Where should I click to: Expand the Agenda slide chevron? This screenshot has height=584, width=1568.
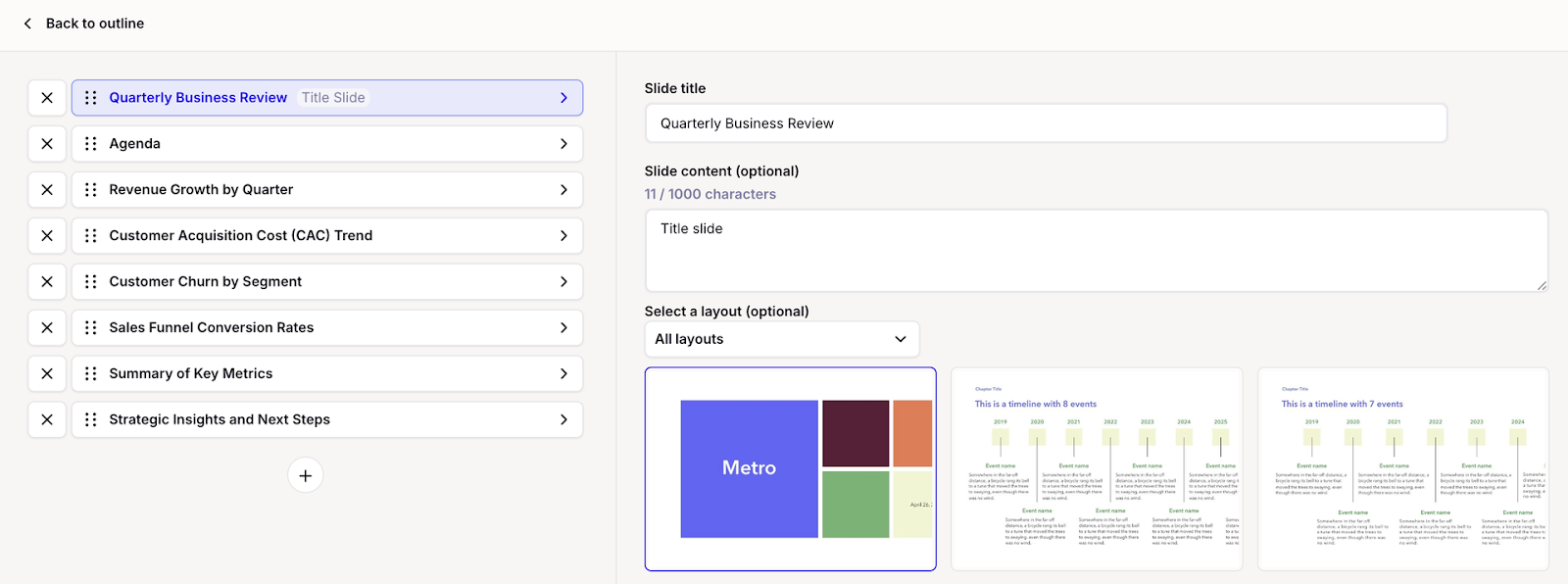[x=563, y=144]
